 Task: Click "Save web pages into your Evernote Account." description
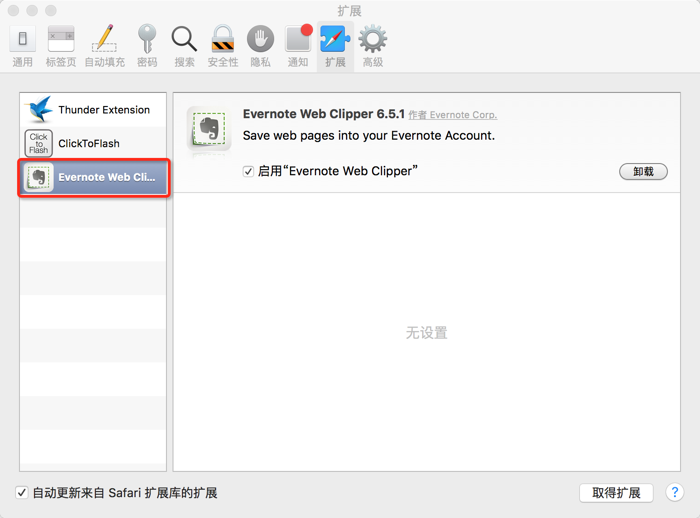pos(369,136)
